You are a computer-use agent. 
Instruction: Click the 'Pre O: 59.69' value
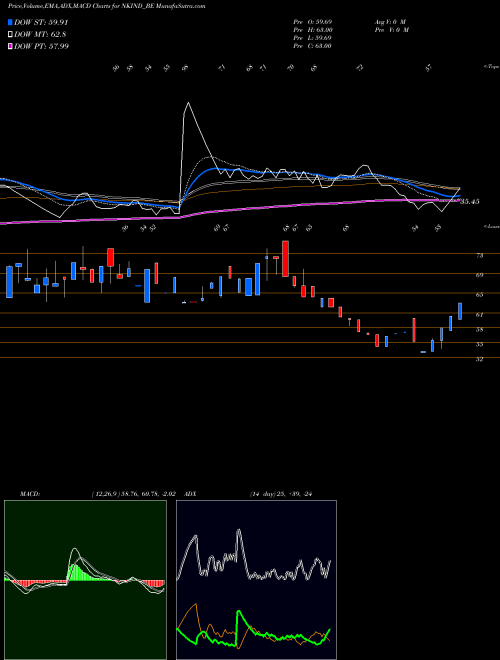313,22
